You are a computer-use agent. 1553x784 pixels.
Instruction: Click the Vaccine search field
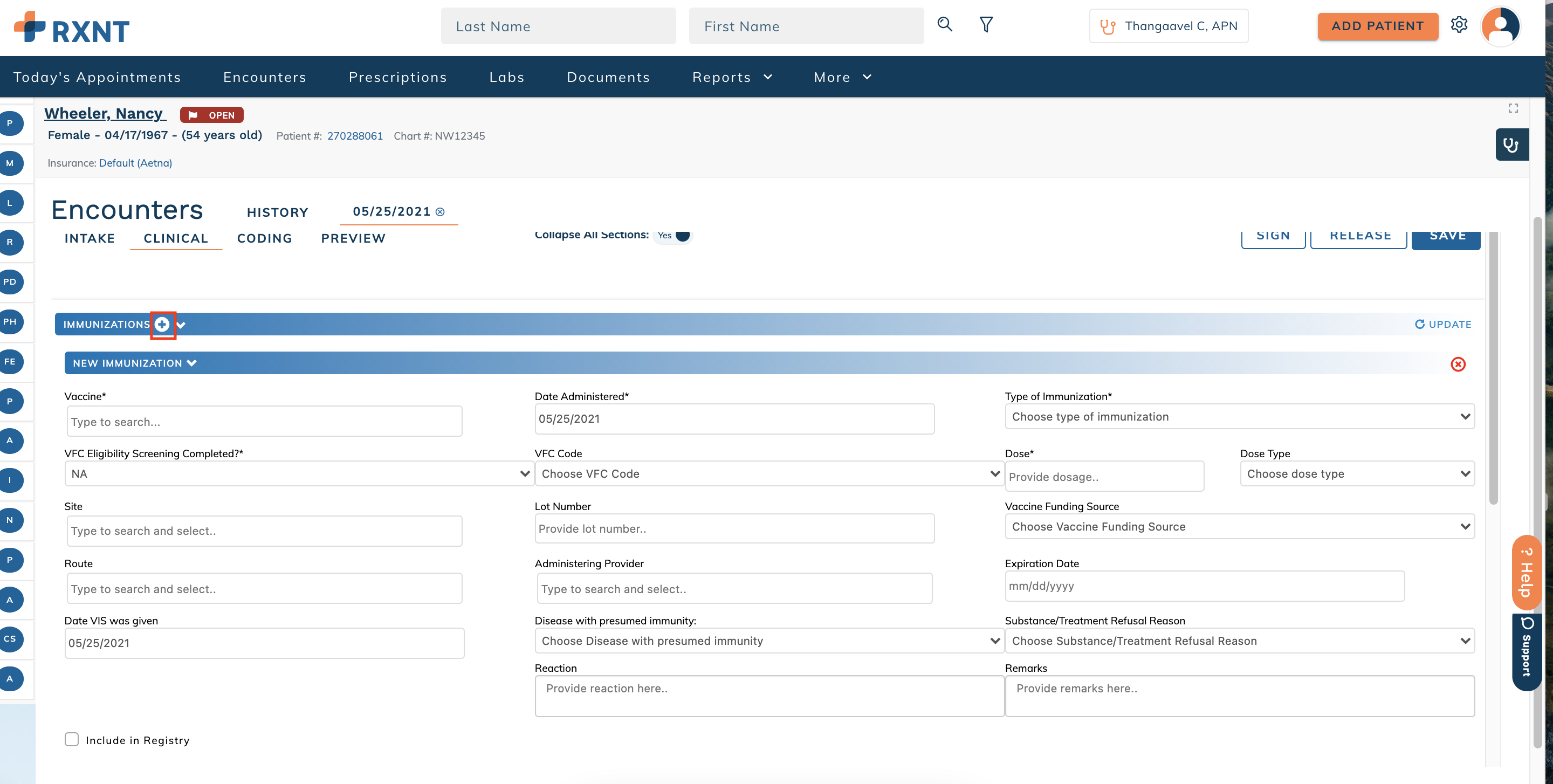pos(265,421)
